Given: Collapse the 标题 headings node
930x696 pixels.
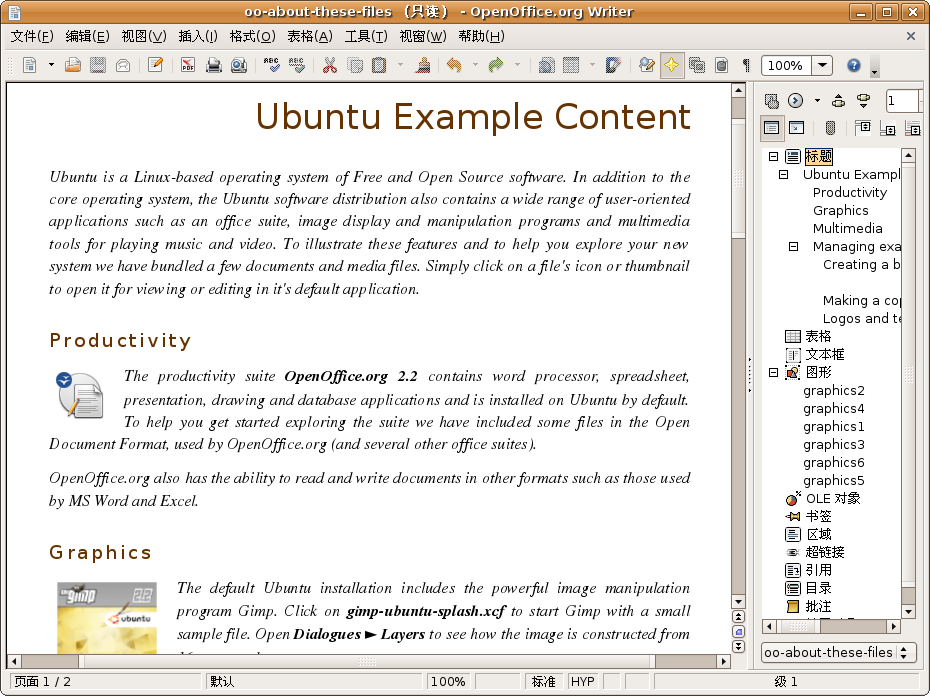Looking at the screenshot, I should tap(773, 157).
